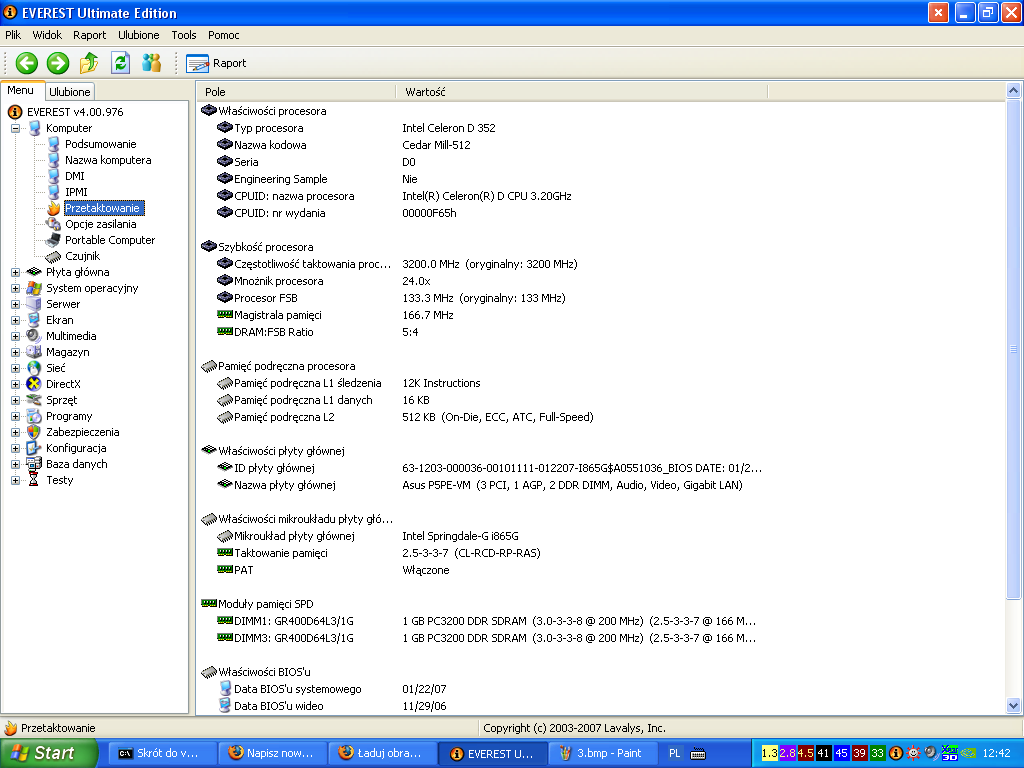Expand the Serwer tree node

tap(16, 304)
